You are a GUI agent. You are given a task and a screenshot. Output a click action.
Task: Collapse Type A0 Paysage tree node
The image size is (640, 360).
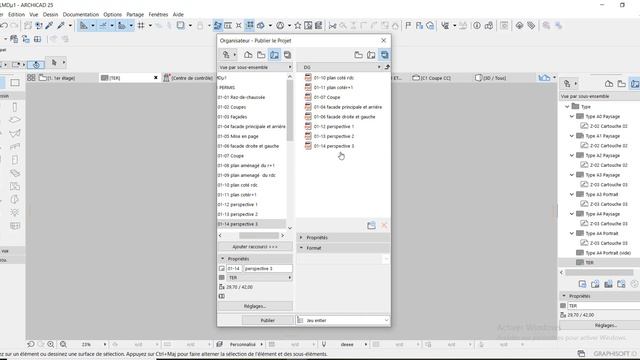point(572,116)
